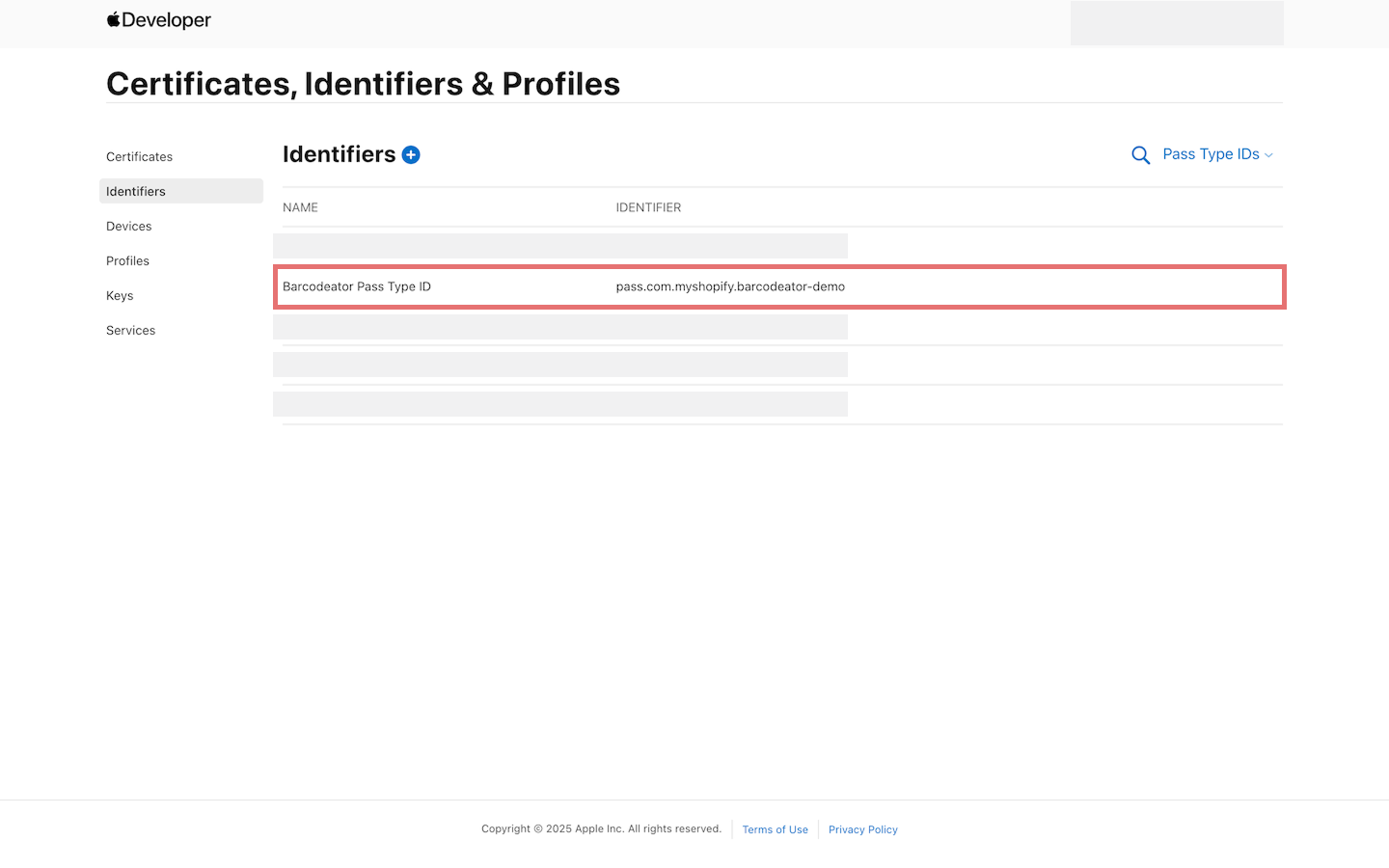Open the Privacy Policy page
Viewport: 1389px width, 868px height.
coord(862,829)
